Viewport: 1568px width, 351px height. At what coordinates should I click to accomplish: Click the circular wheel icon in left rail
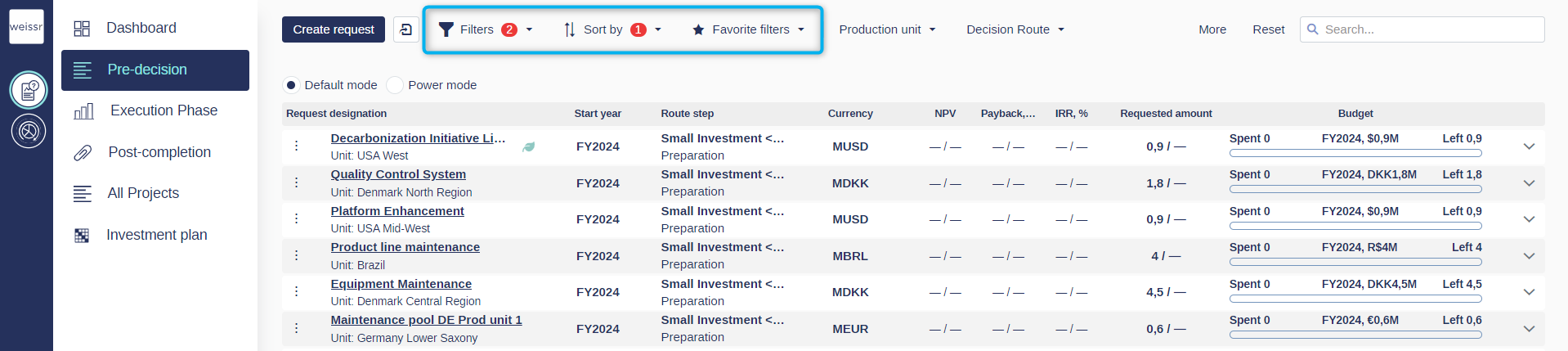tap(29, 131)
